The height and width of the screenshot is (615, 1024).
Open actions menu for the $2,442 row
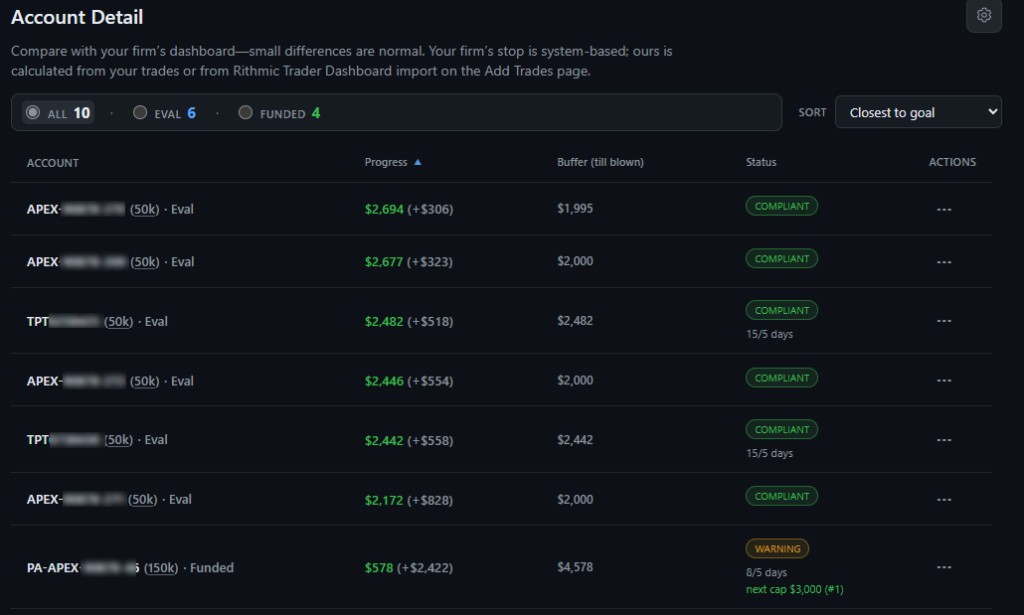(x=944, y=440)
